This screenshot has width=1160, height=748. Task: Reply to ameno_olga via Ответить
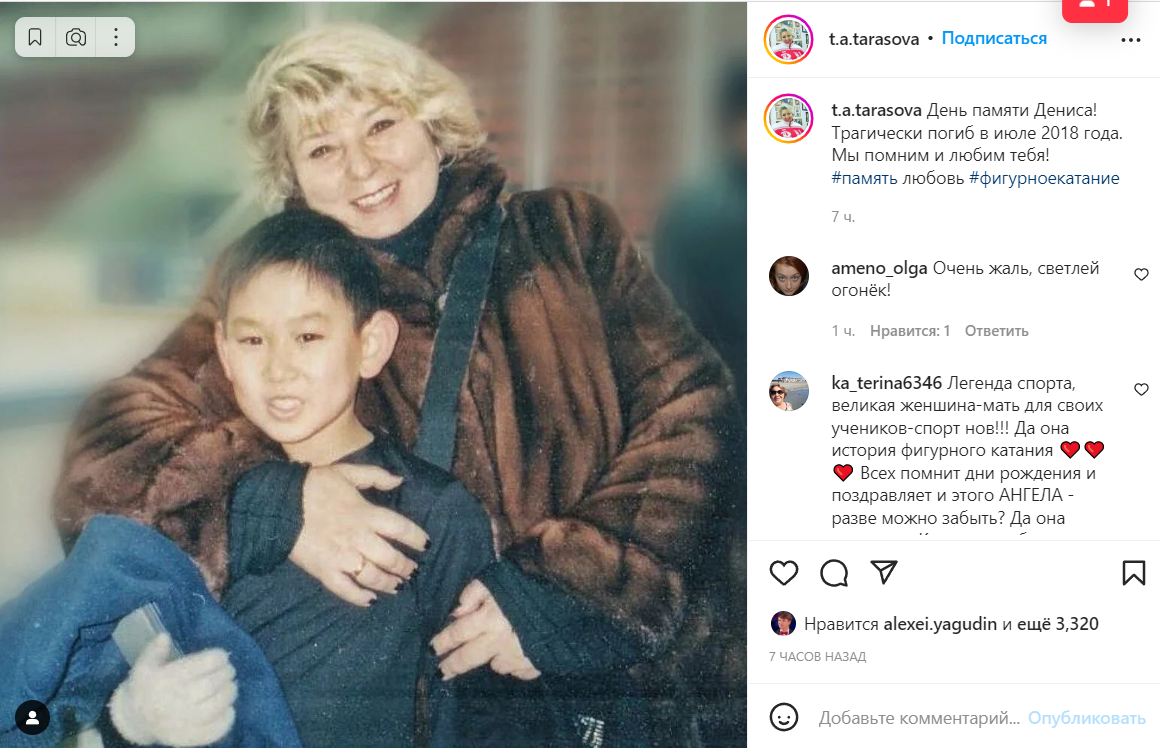pos(996,331)
